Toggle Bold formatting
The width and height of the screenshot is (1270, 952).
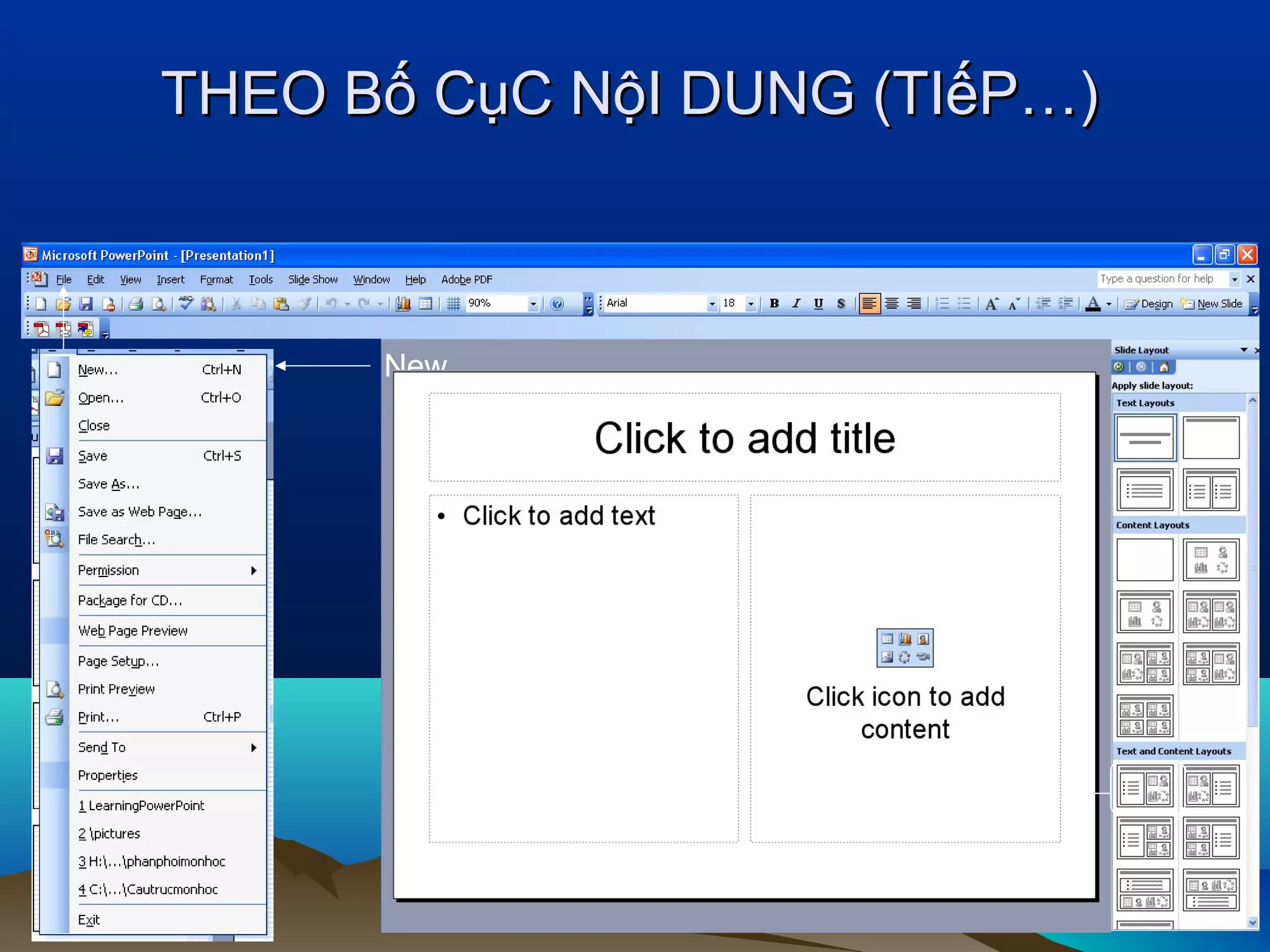pyautogui.click(x=774, y=304)
